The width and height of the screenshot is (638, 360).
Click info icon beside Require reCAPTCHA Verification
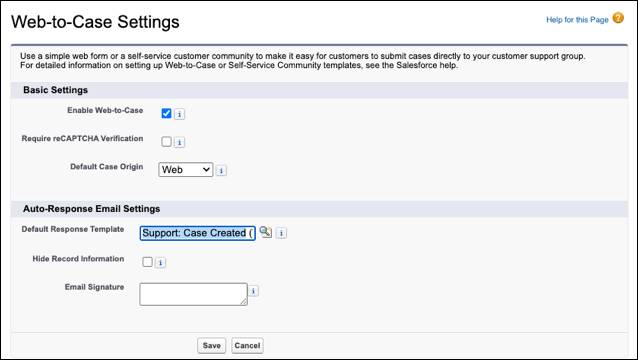coord(179,142)
